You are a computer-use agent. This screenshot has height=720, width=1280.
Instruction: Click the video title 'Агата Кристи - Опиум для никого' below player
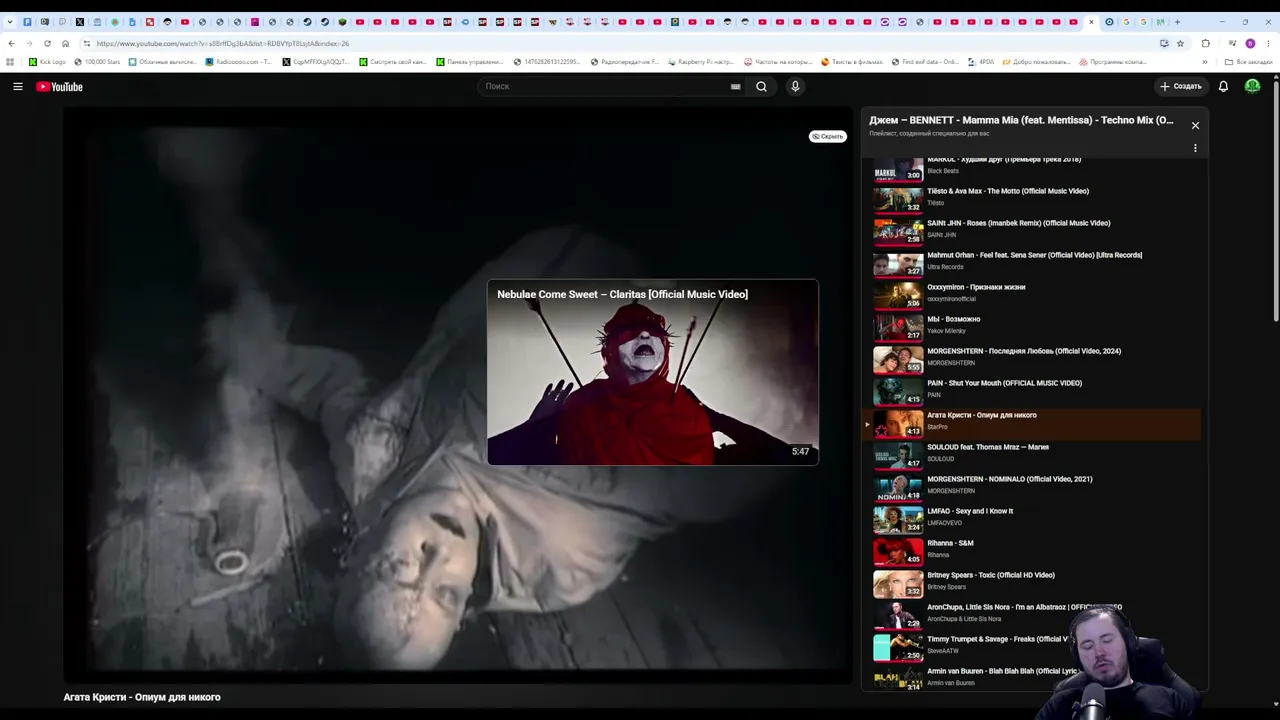click(142, 697)
